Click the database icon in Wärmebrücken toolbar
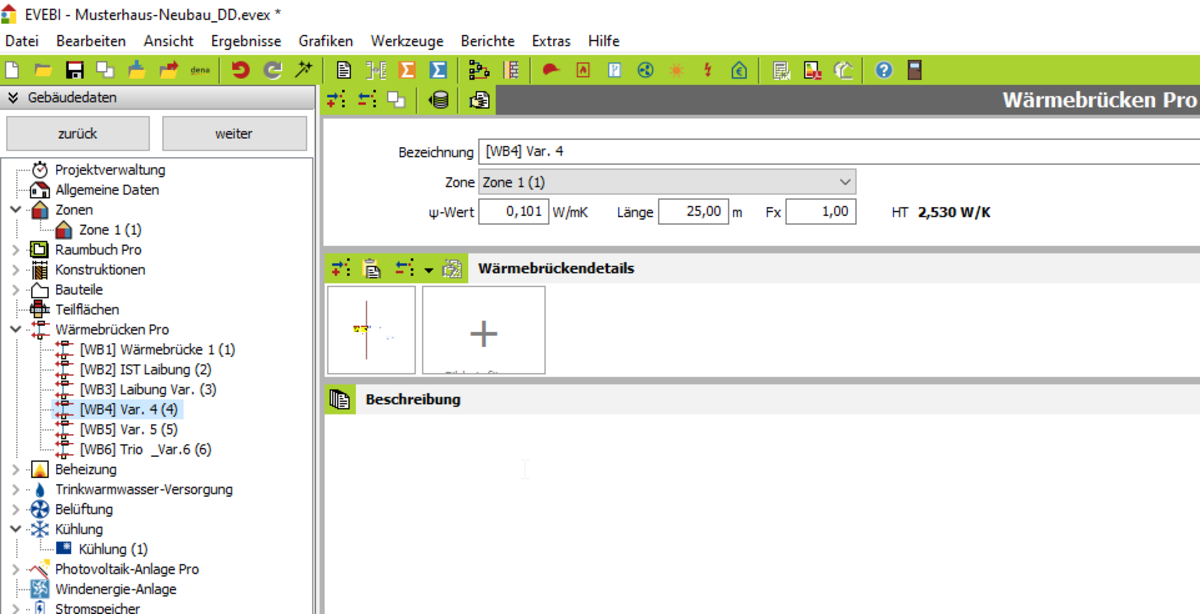This screenshot has width=1200, height=614. [x=438, y=100]
